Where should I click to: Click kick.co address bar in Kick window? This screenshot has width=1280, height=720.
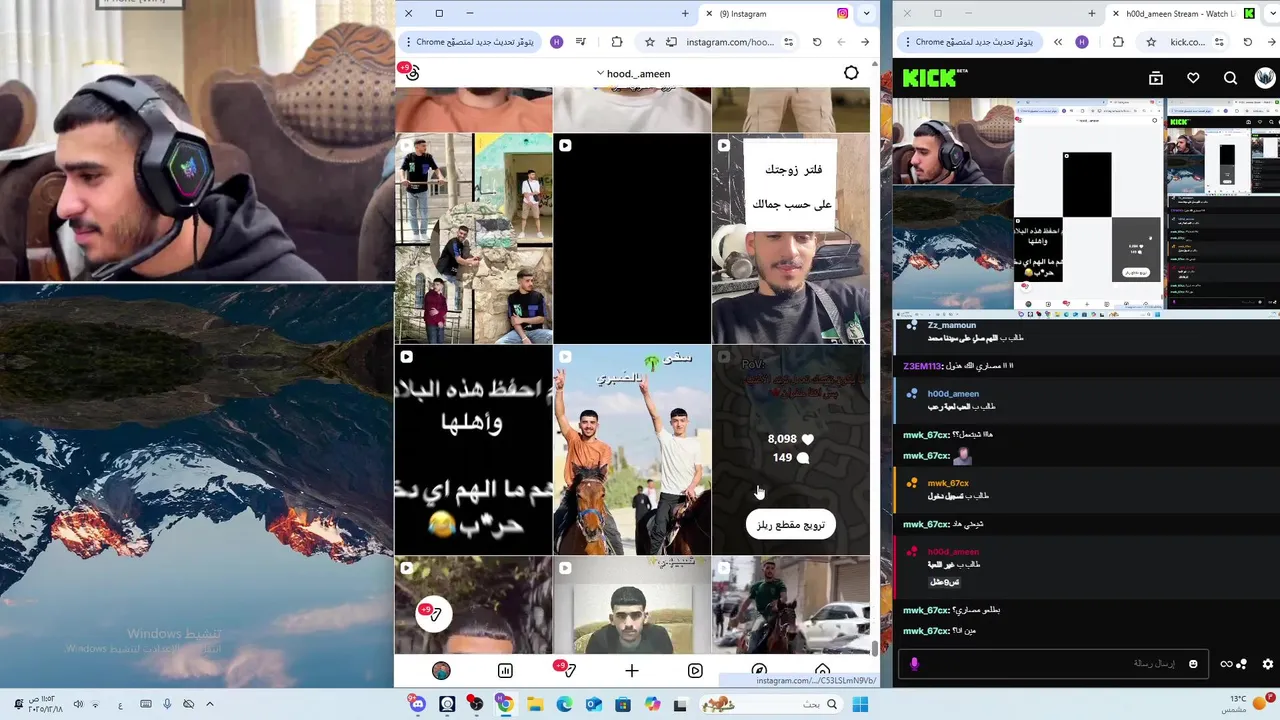(1188, 42)
